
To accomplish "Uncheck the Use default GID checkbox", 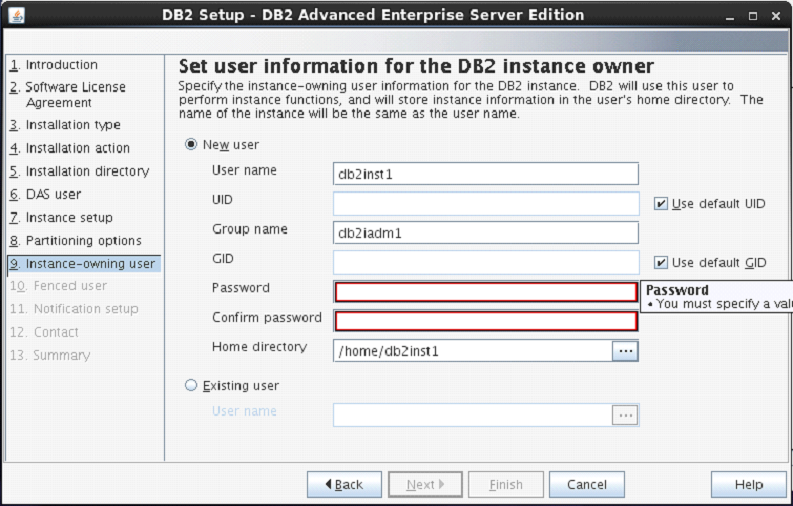I will [x=660, y=263].
